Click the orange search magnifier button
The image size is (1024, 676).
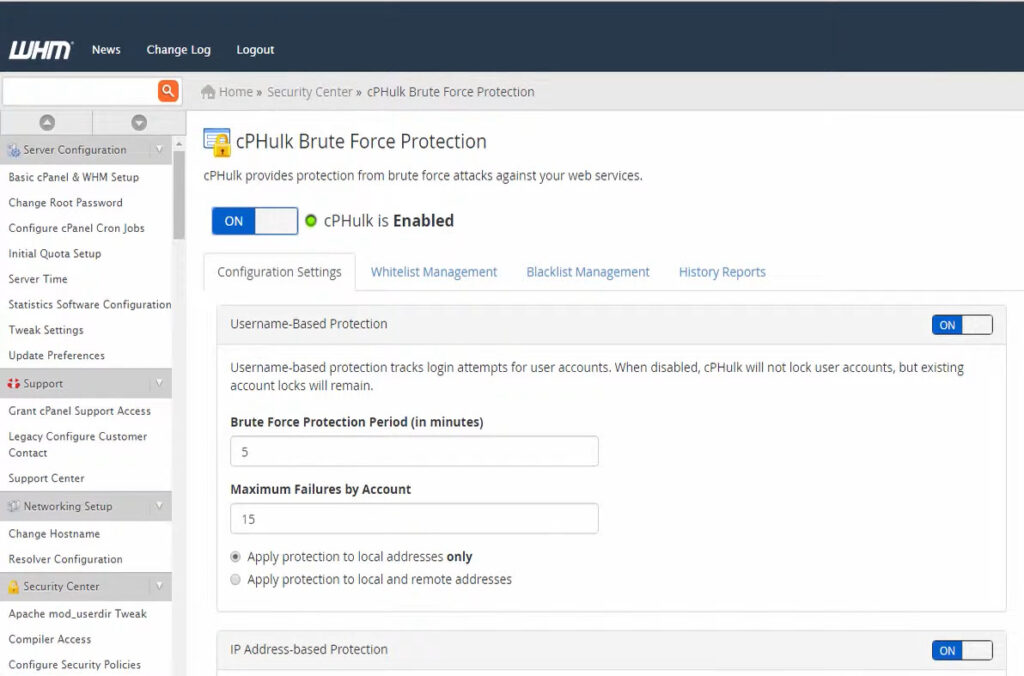168,91
